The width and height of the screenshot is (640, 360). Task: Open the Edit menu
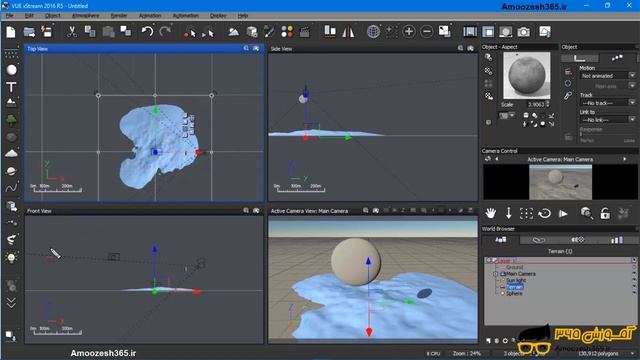point(29,16)
